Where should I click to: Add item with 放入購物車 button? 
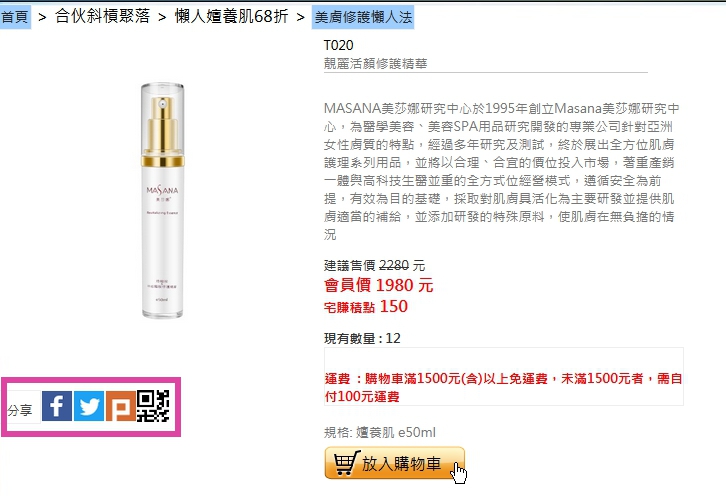395,463
